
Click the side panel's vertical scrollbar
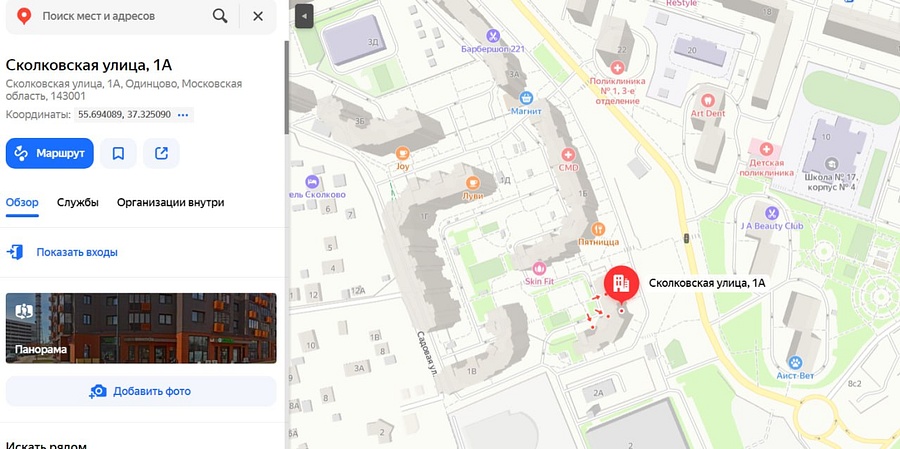click(x=286, y=86)
